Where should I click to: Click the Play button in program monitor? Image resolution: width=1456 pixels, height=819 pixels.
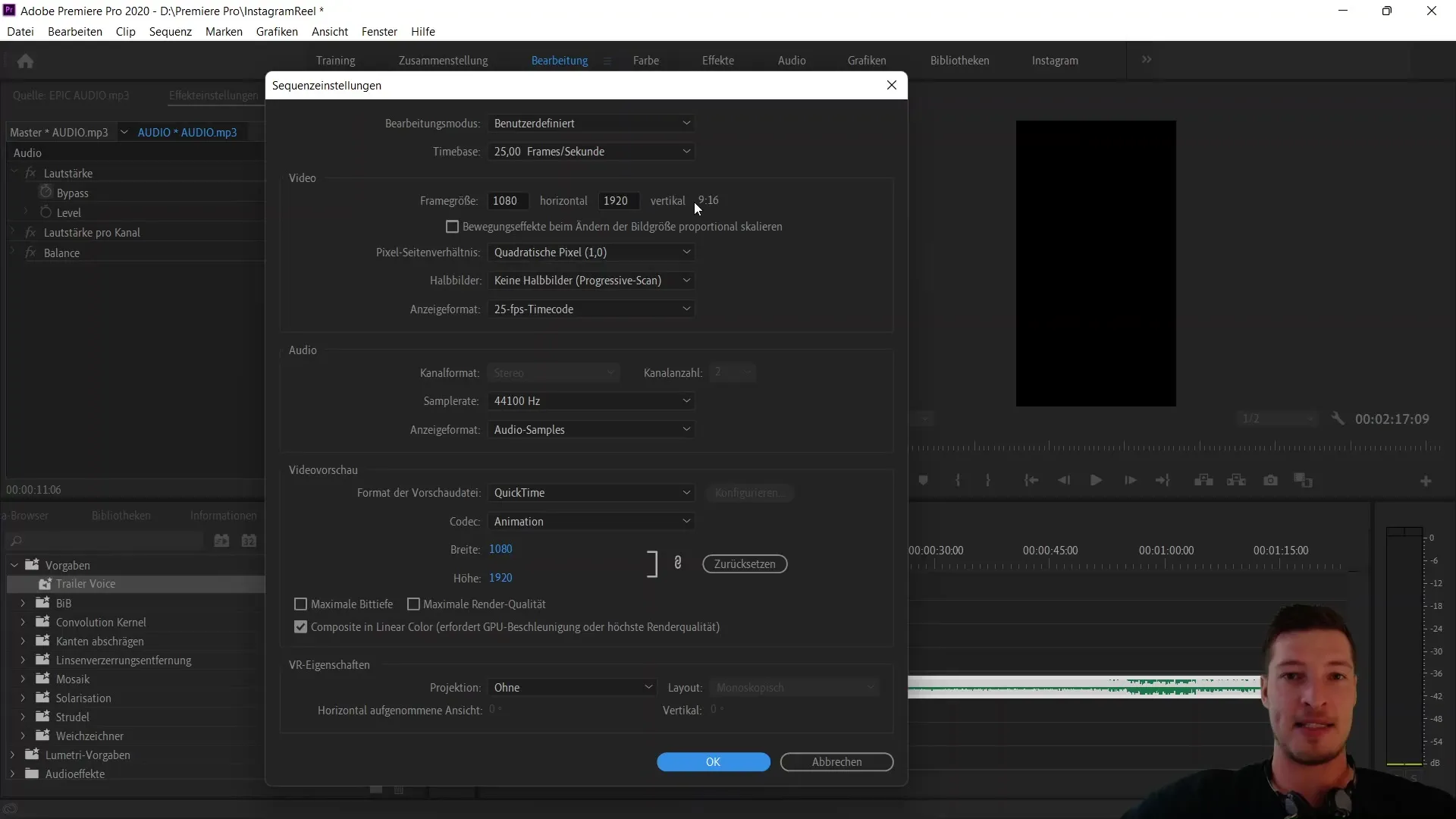1096,481
